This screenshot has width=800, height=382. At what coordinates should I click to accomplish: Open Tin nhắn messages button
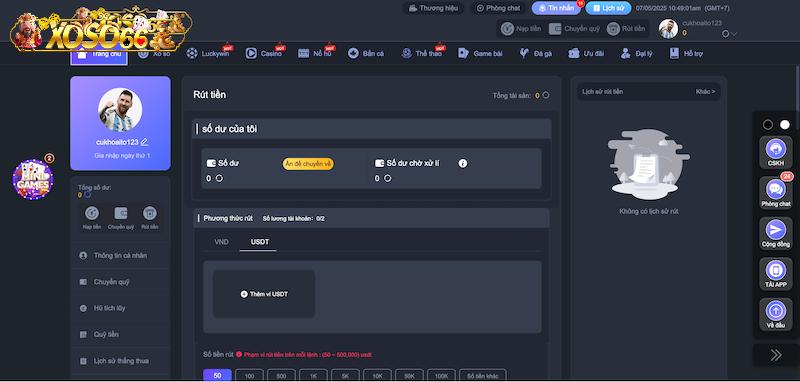(x=556, y=8)
